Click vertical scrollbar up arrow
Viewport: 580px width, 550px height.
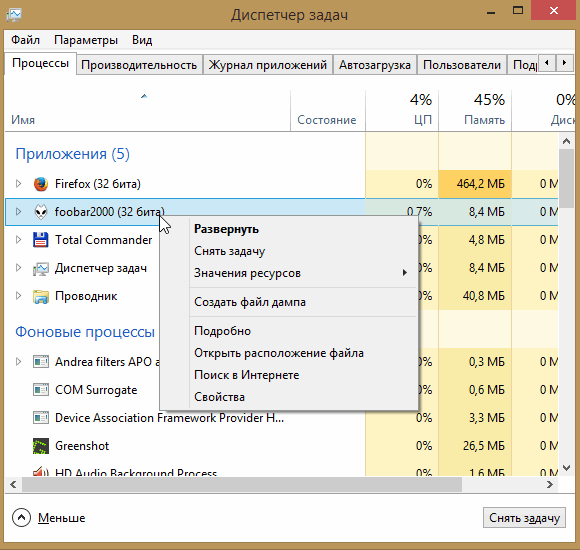(x=566, y=141)
